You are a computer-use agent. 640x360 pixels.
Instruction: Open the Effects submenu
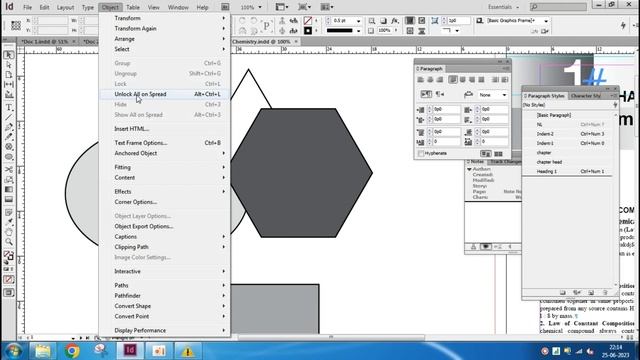point(165,191)
